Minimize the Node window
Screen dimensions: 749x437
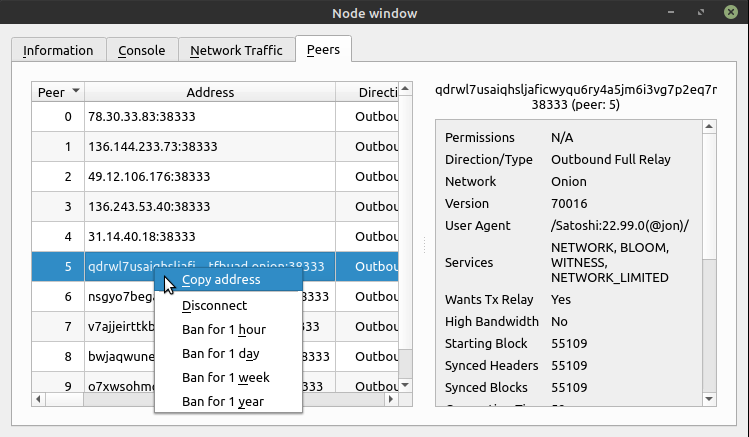pos(671,12)
